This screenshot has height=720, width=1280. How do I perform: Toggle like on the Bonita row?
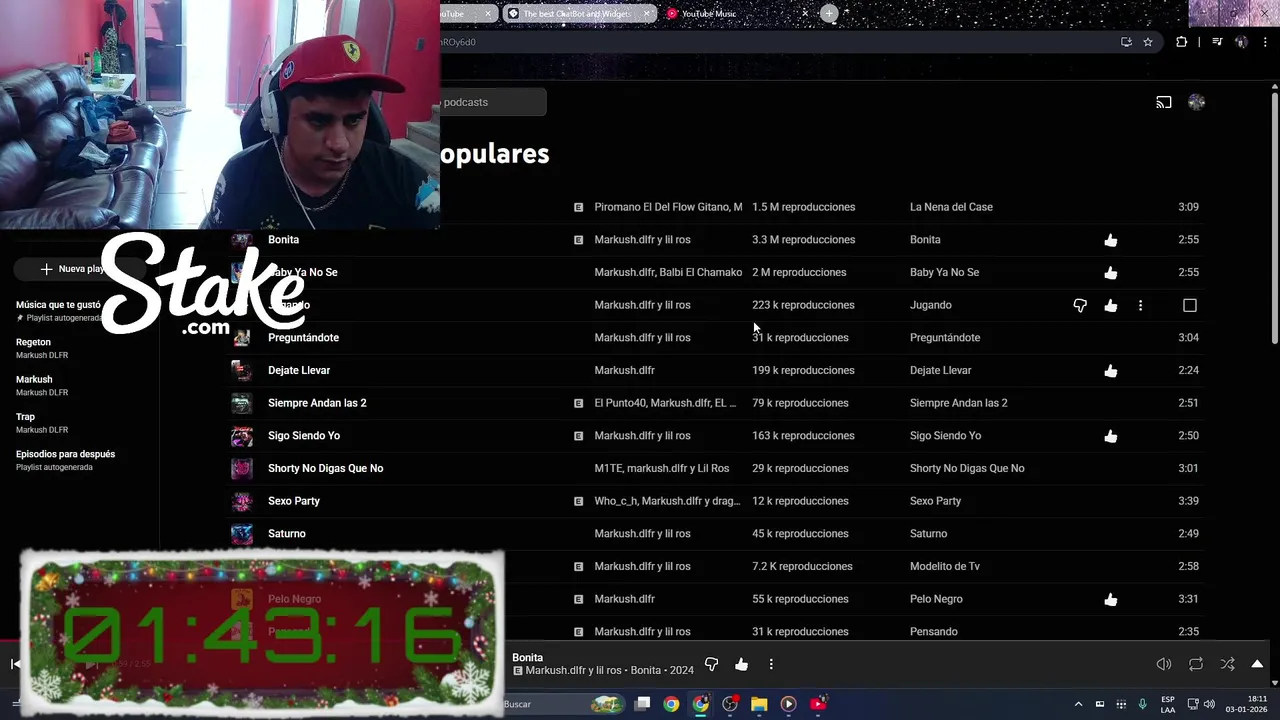point(1111,240)
